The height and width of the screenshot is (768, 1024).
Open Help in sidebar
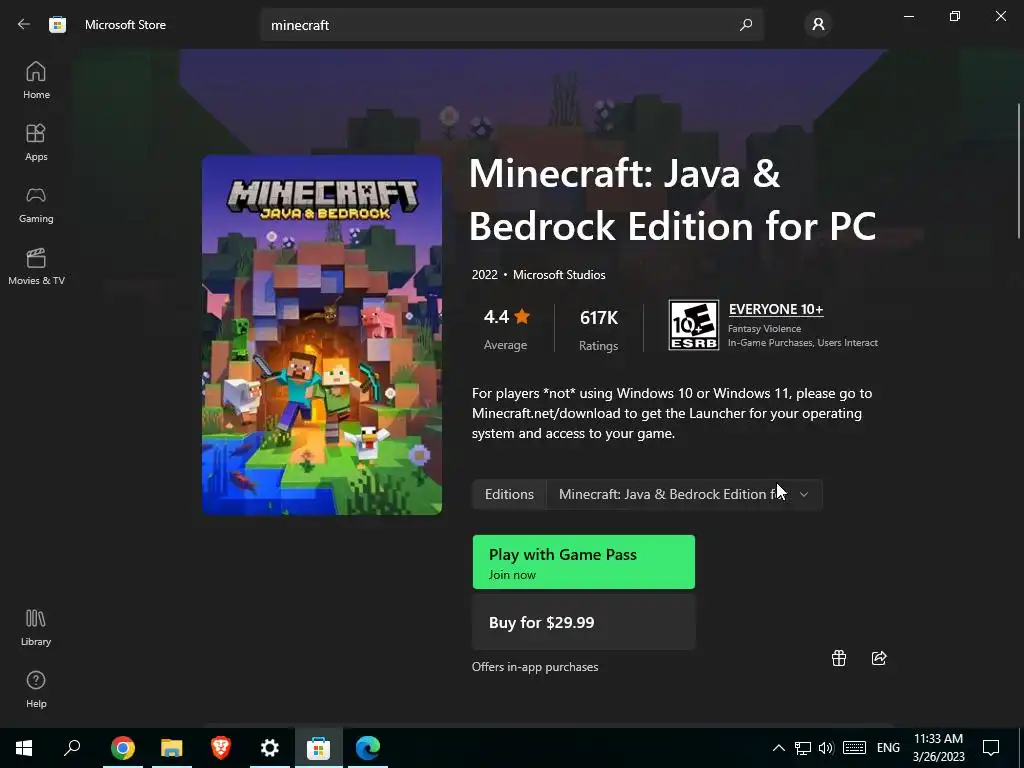tap(36, 690)
